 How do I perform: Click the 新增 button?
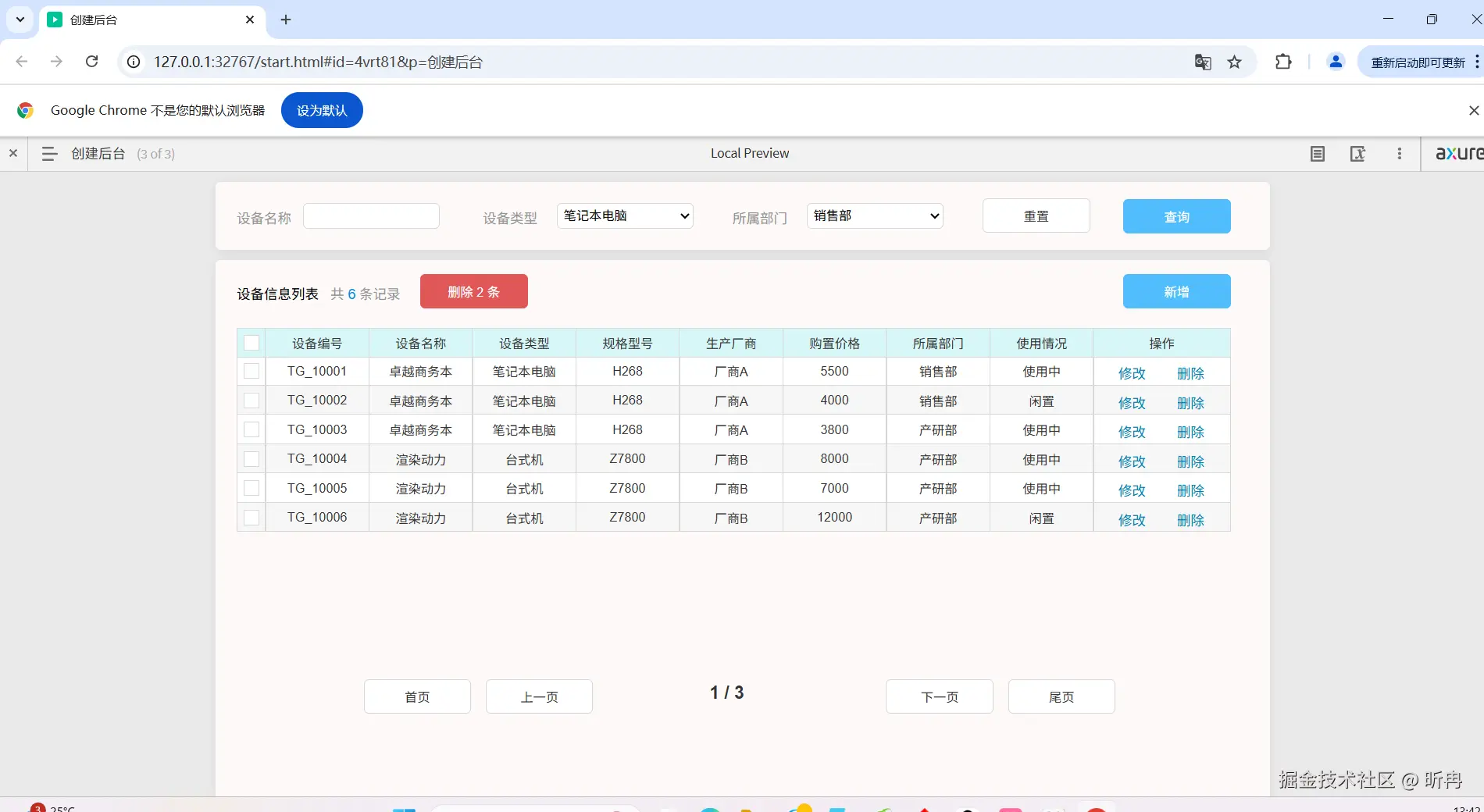coord(1176,291)
